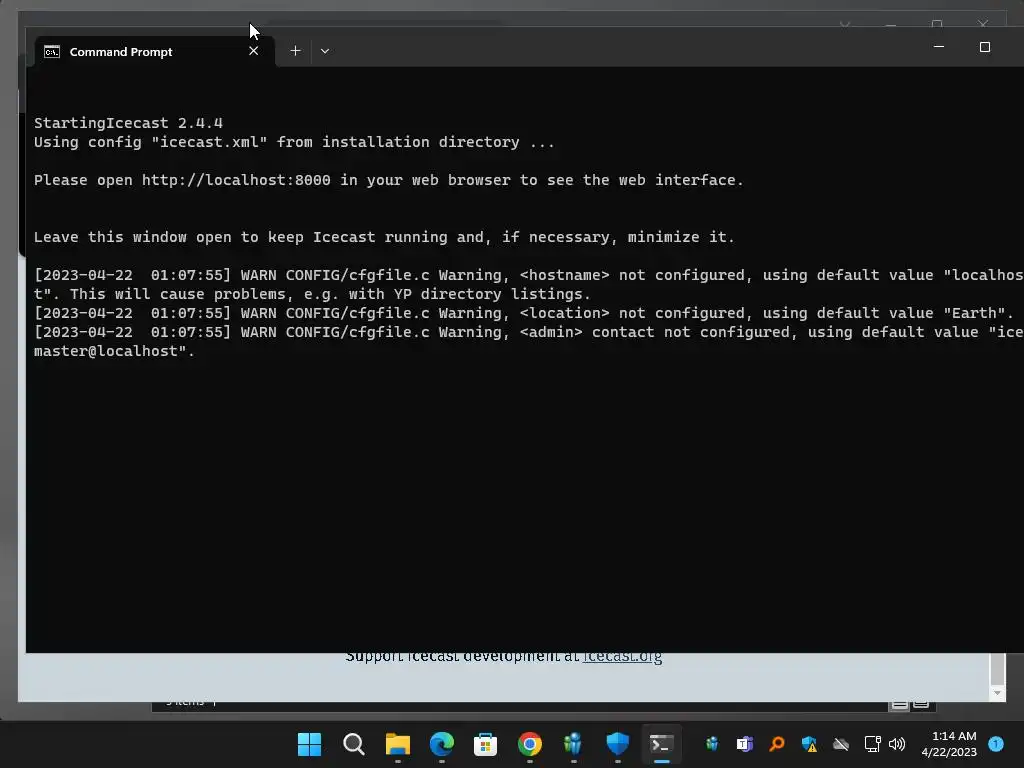
Task: Minimize the terminal window
Action: 938,47
